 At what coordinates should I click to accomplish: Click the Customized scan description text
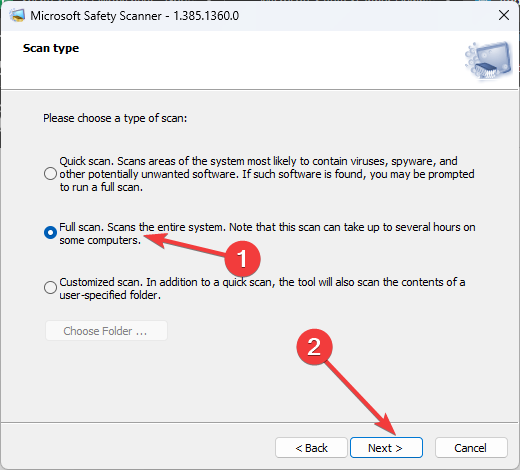tap(262, 288)
